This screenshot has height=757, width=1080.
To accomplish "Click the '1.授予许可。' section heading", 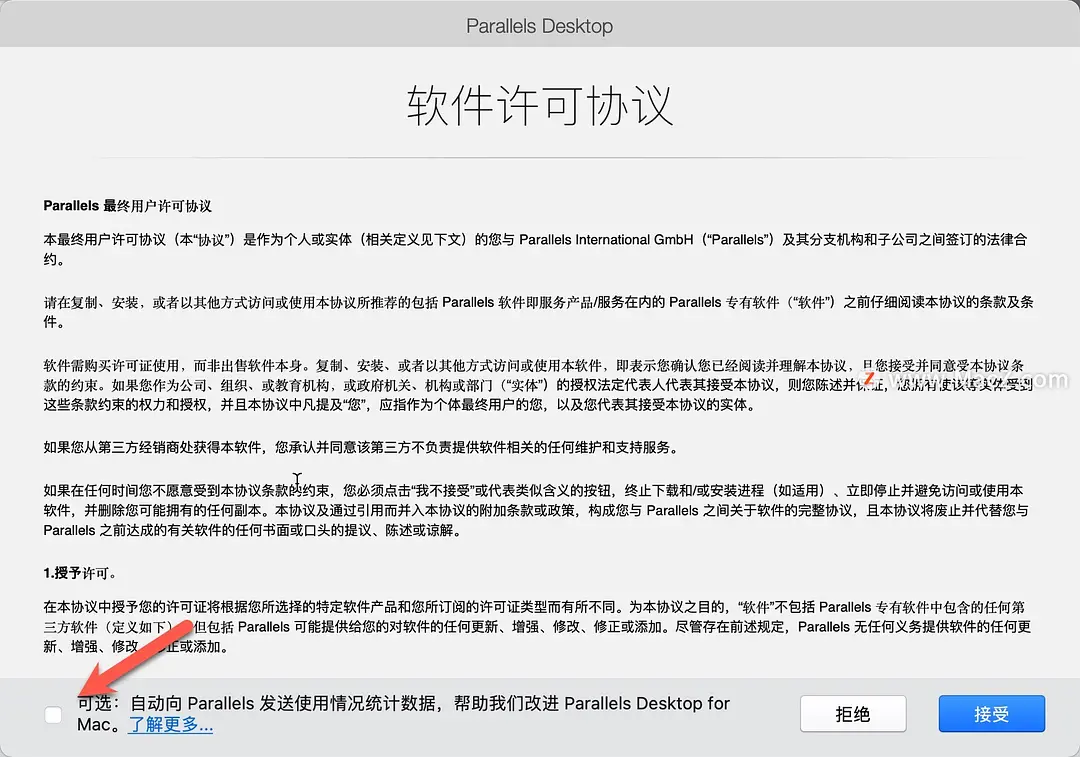I will [x=80, y=573].
